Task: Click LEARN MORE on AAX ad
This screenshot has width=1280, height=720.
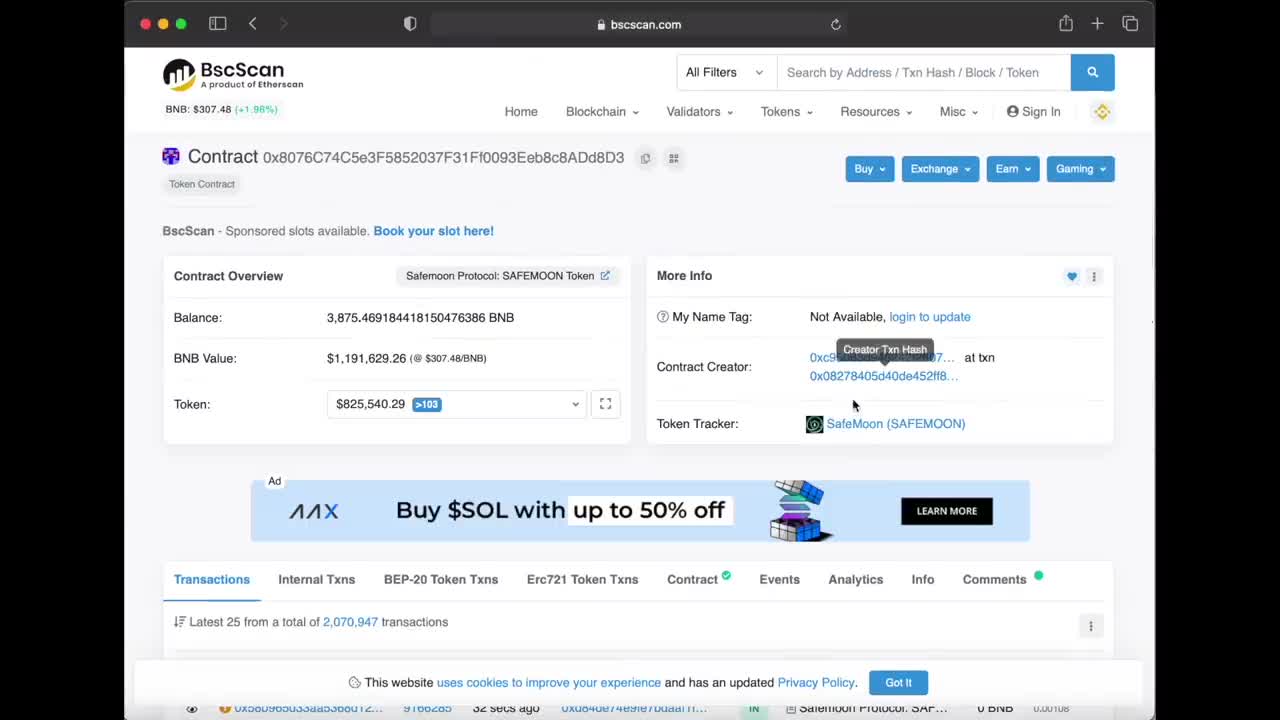Action: pos(947,511)
